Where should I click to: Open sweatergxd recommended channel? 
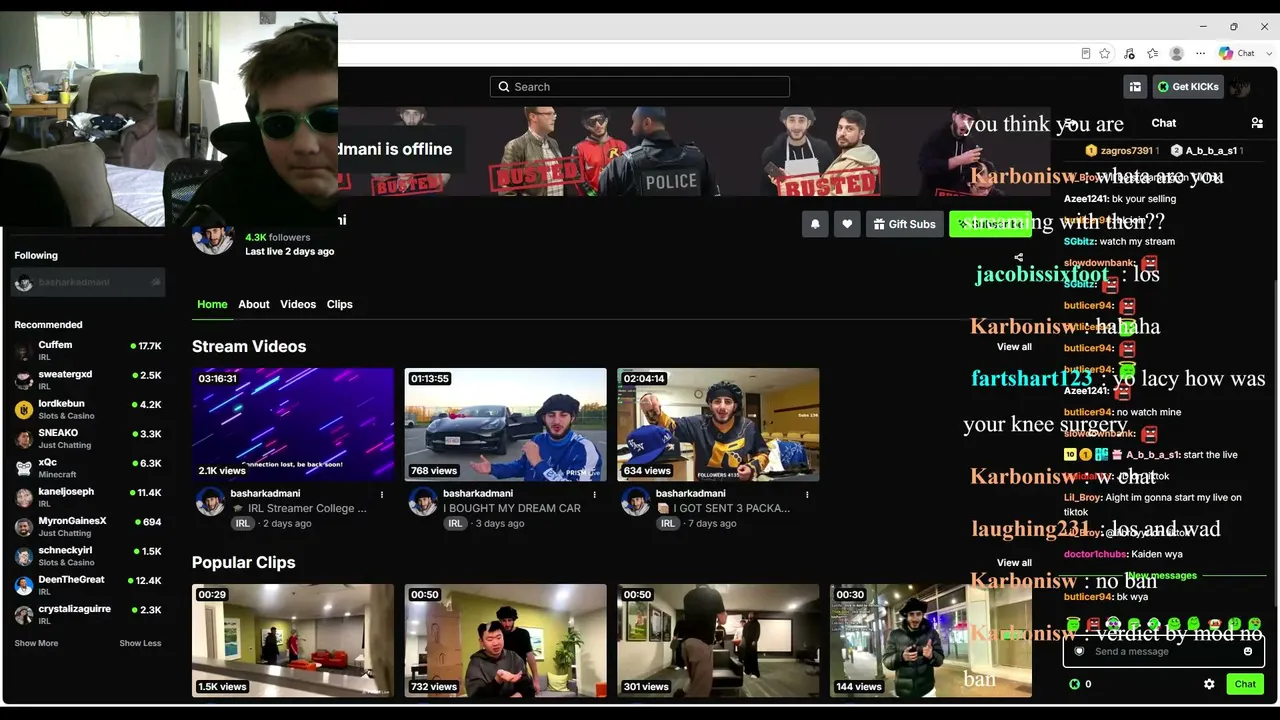click(x=88, y=380)
